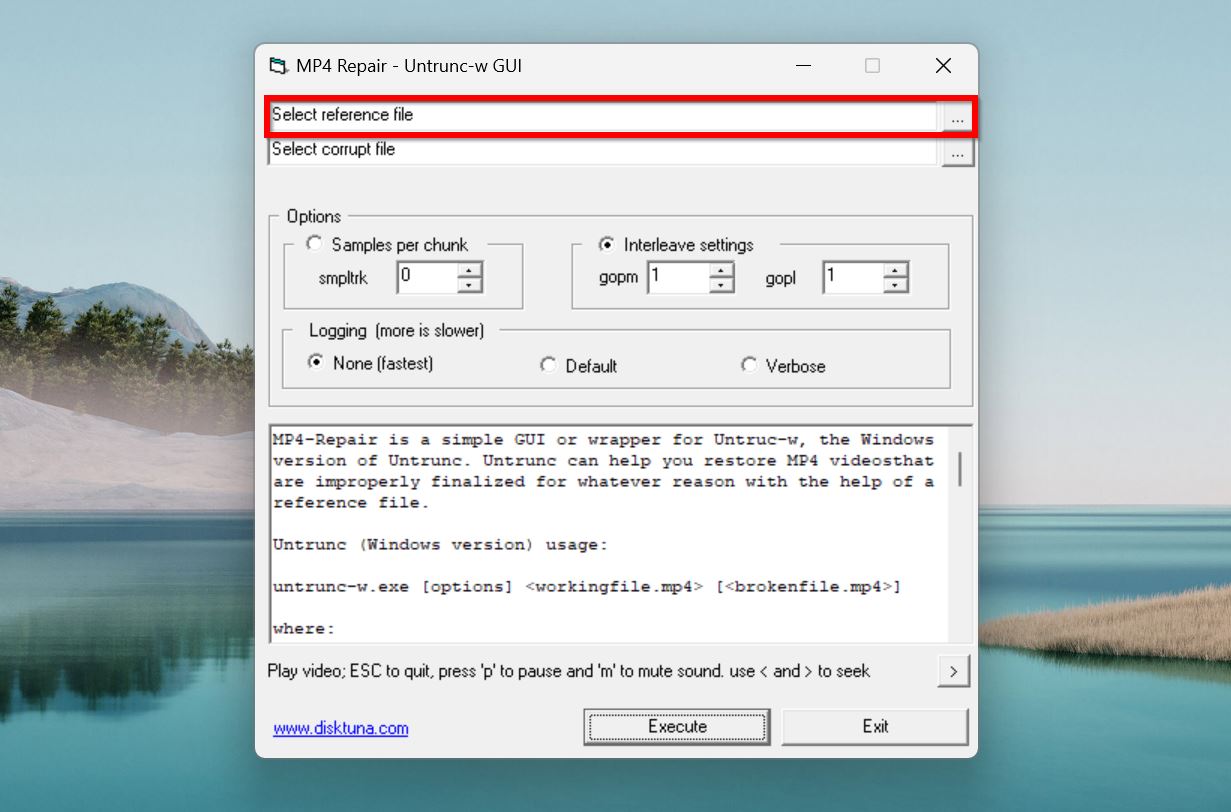Viewport: 1231px width, 812px height.
Task: Choose Verbose logging option
Action: 749,365
